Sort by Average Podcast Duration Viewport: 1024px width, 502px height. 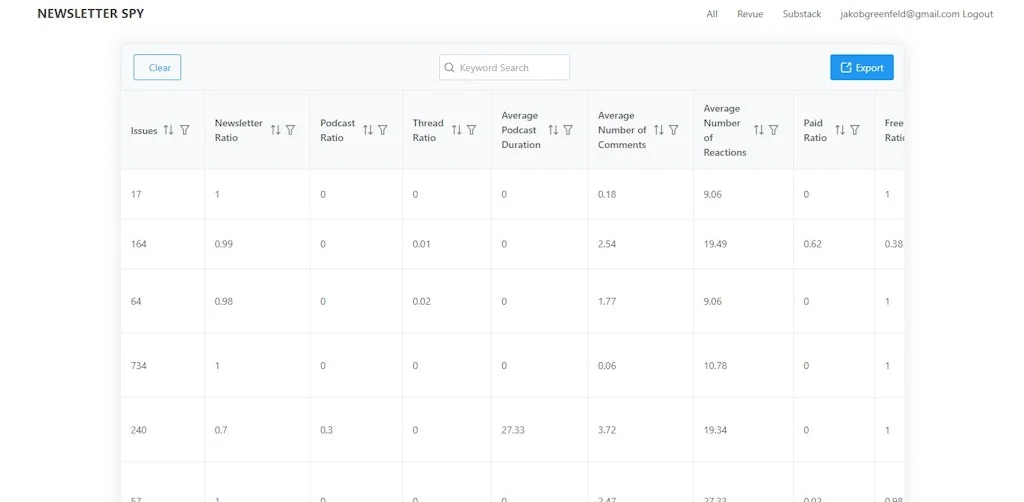click(552, 130)
